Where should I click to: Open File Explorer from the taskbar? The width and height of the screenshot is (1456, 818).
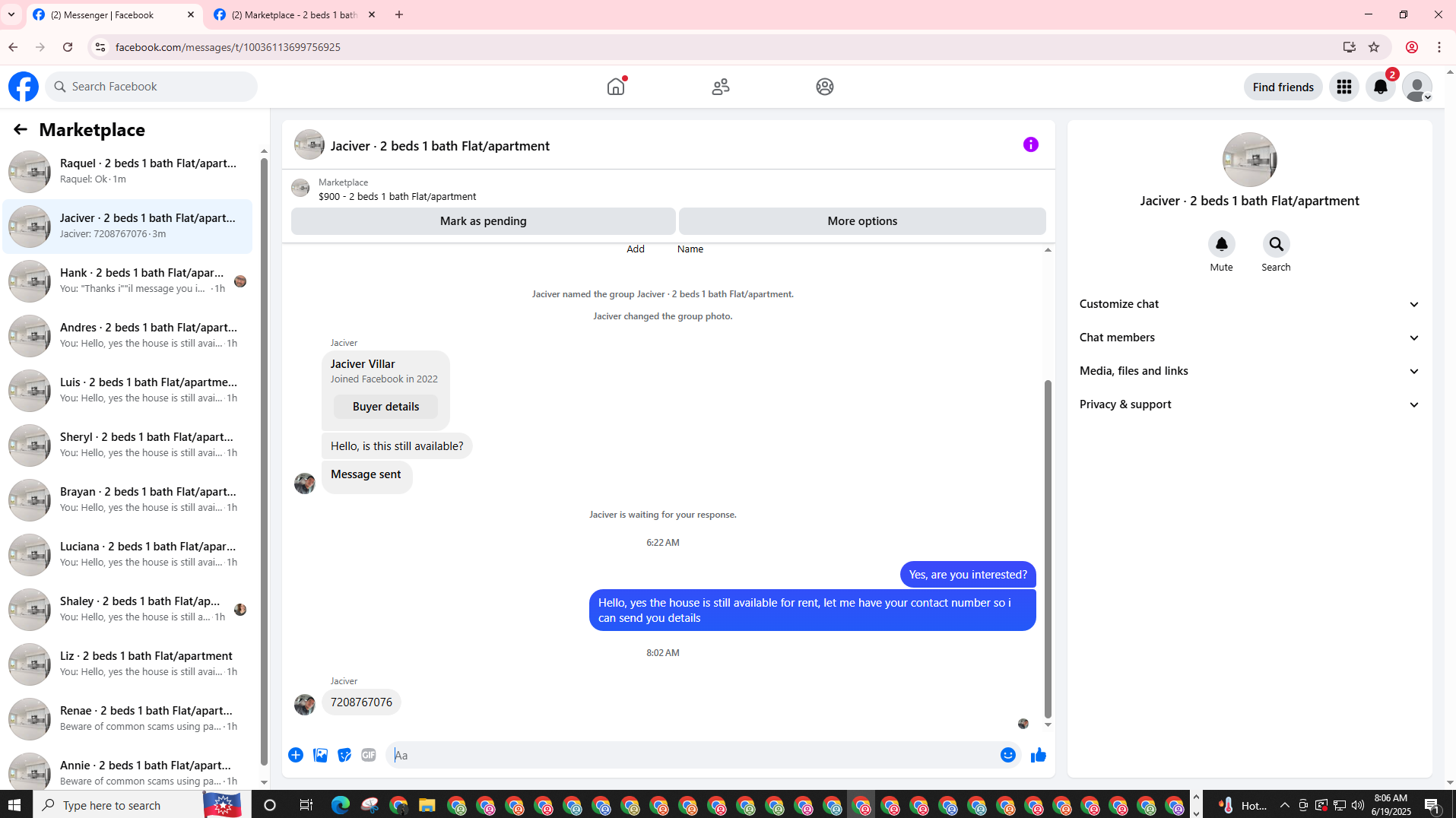[427, 805]
